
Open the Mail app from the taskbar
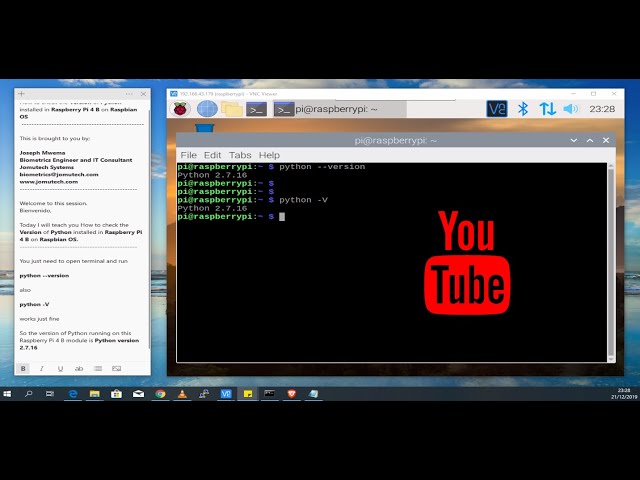pyautogui.click(x=138, y=394)
